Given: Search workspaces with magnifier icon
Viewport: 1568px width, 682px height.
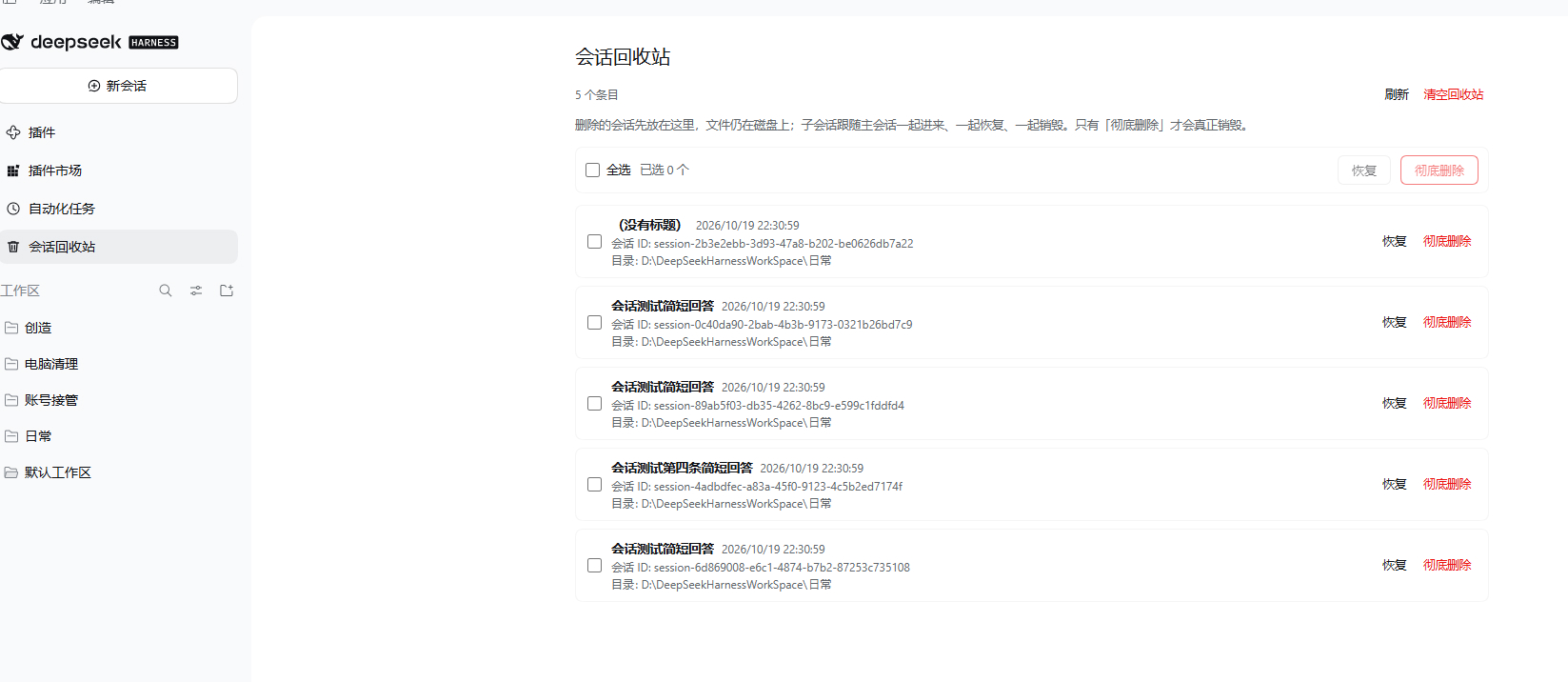Looking at the screenshot, I should [x=166, y=291].
